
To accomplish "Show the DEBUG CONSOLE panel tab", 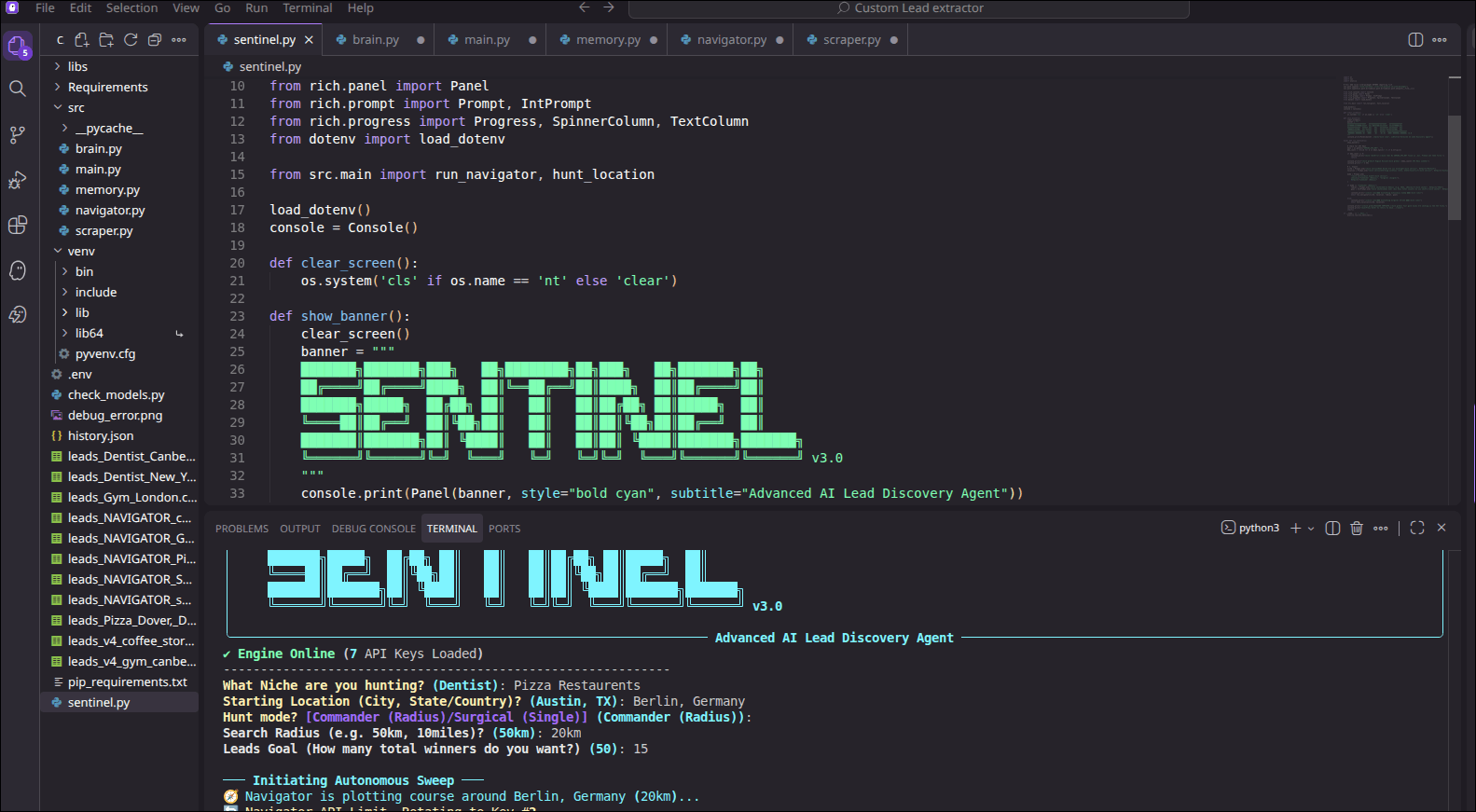I will [x=374, y=529].
